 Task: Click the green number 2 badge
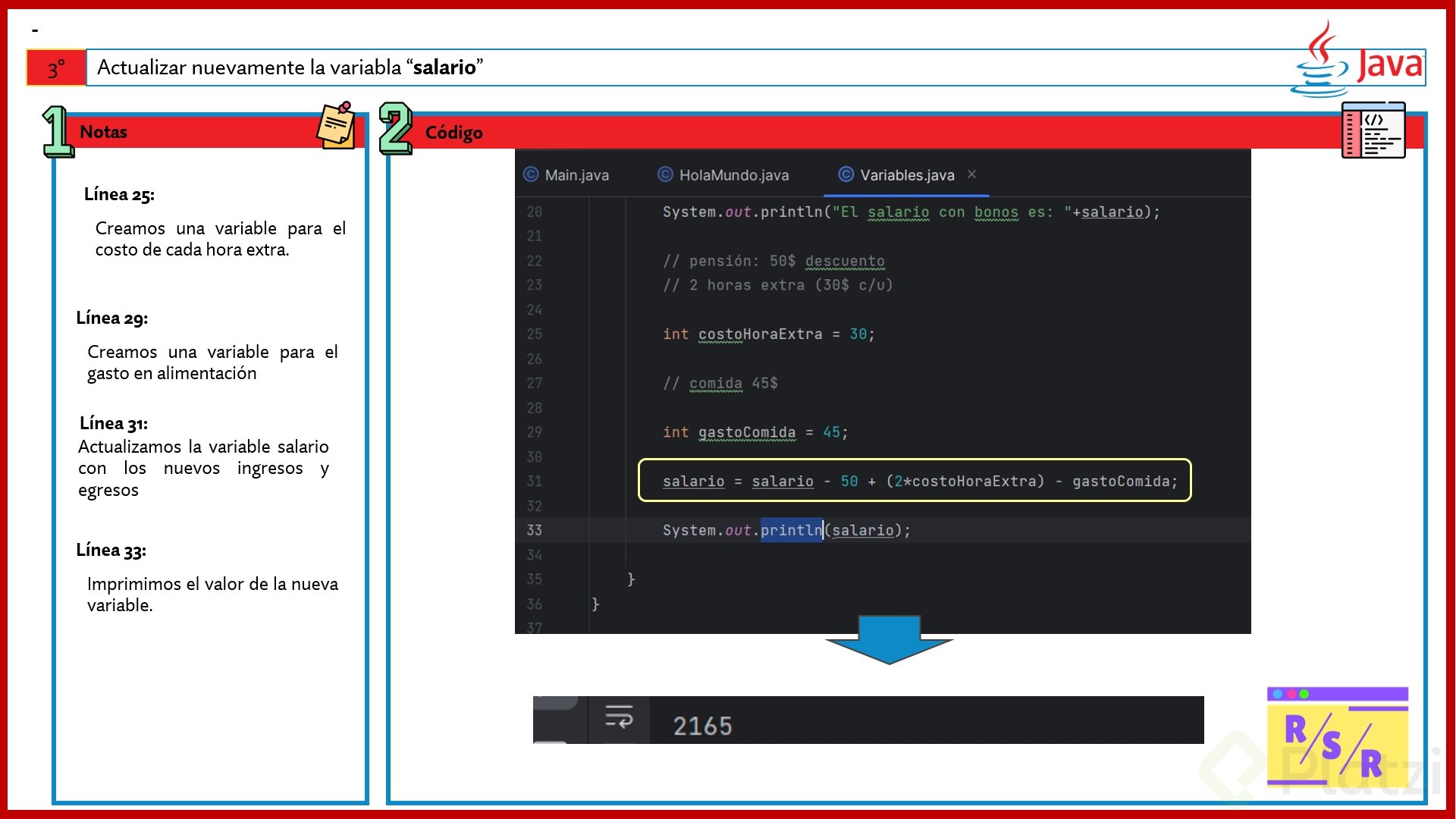pos(395,129)
